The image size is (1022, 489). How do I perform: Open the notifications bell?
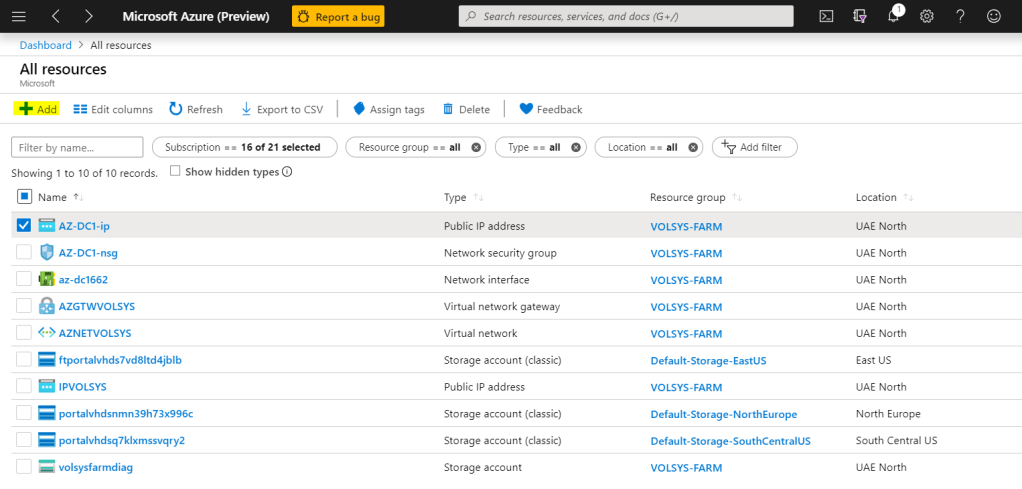click(x=893, y=16)
